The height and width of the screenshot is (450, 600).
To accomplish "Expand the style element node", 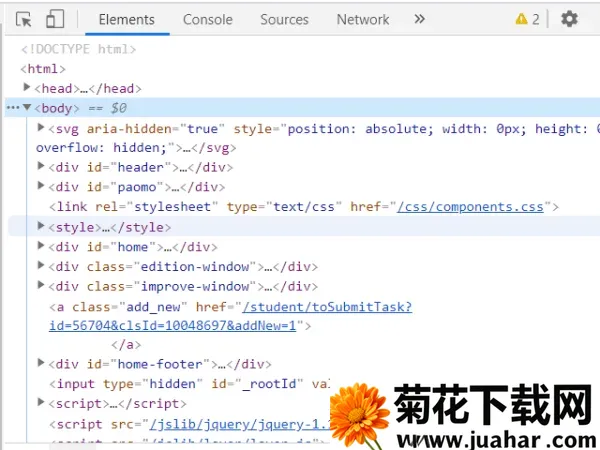I will click(x=41, y=227).
